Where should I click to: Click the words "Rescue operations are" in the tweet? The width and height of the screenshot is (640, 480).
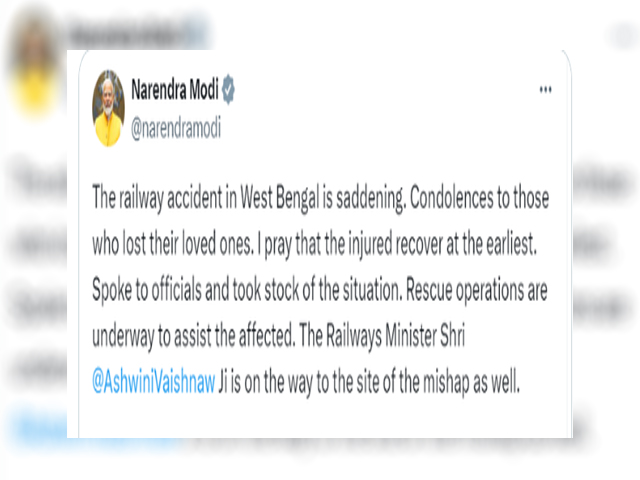pos(477,290)
